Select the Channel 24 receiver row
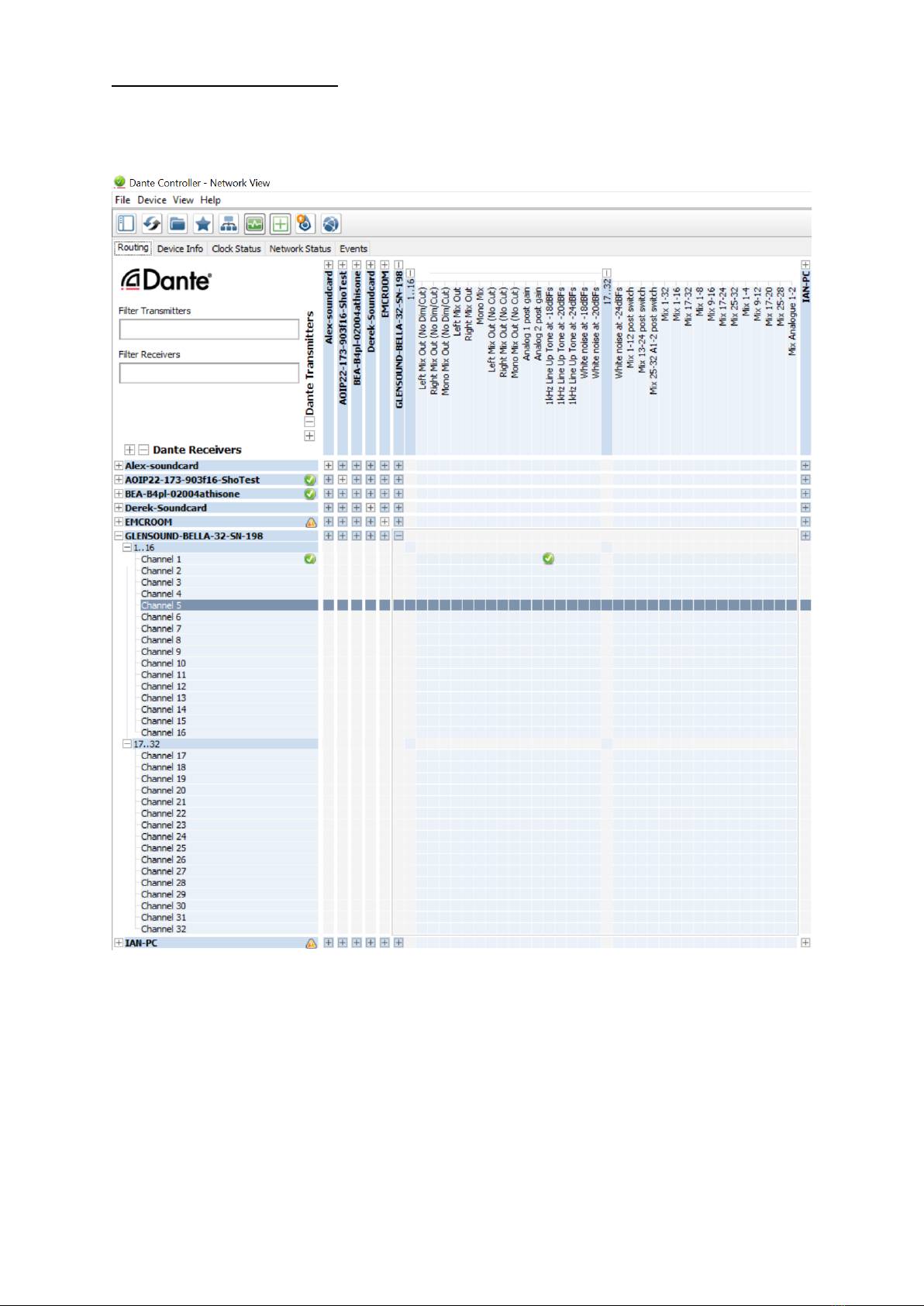 229,837
